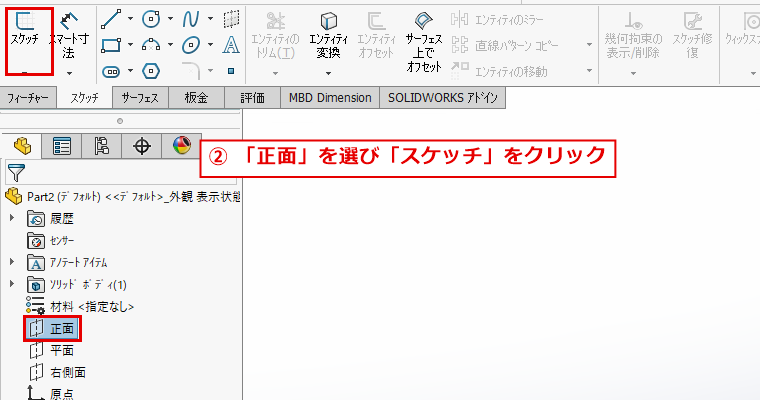Screen dimensions: 760x400
Task: Select the Centerpoint Arc tool
Action: pos(151,45)
